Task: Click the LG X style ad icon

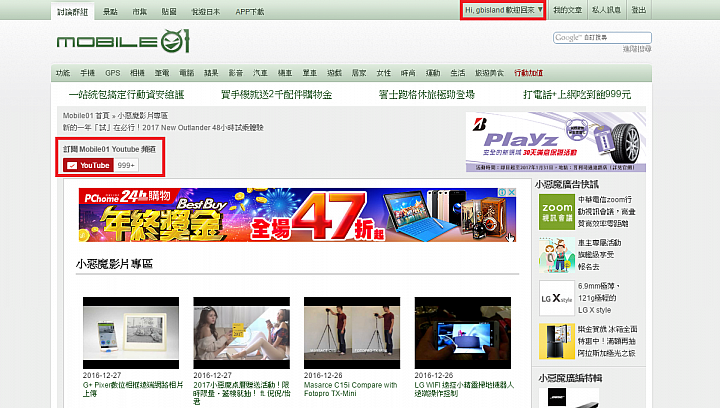Action: point(557,298)
